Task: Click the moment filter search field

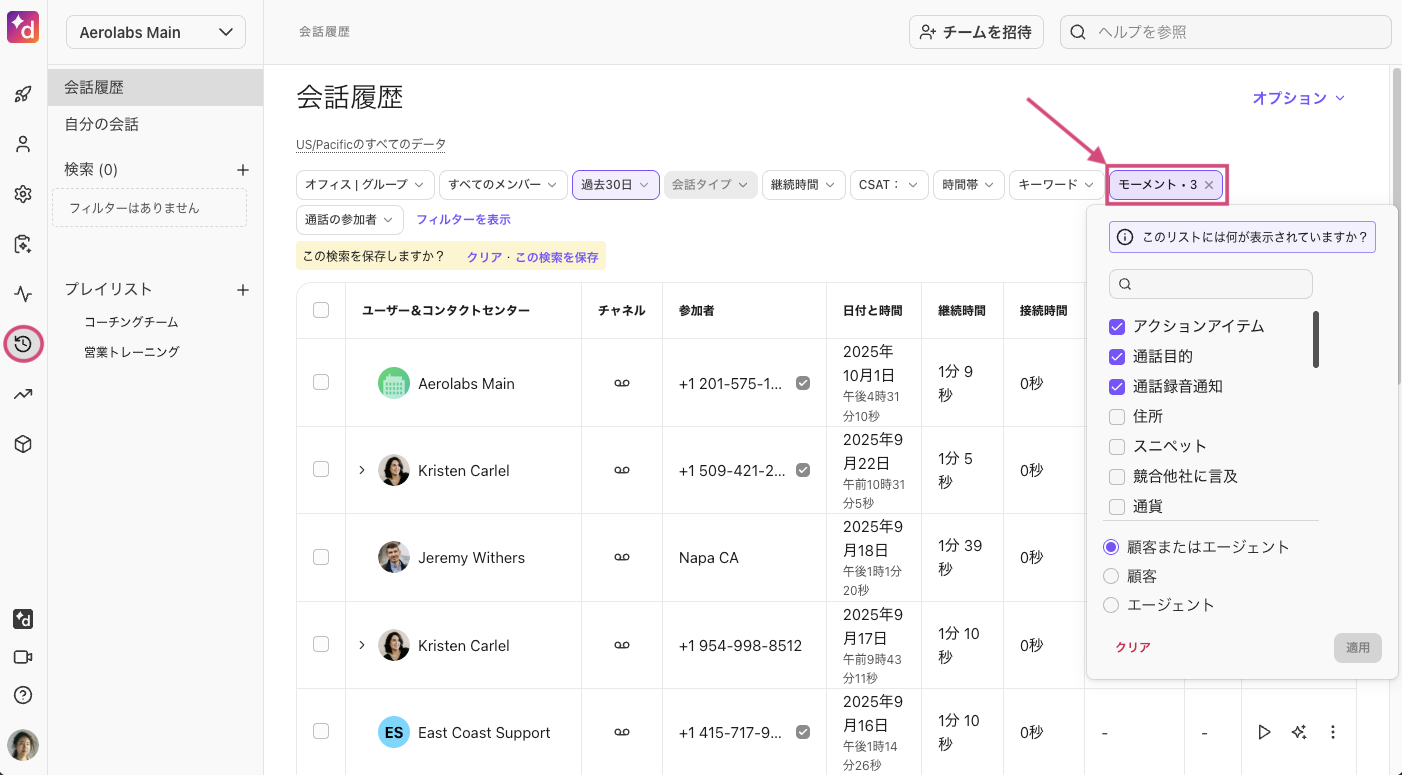Action: [x=1210, y=284]
